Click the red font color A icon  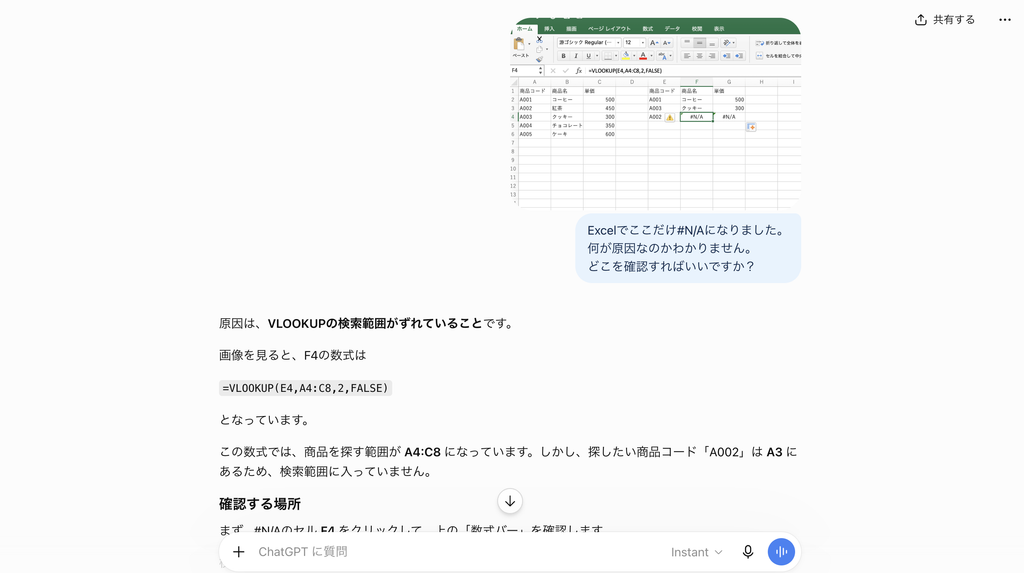(643, 56)
